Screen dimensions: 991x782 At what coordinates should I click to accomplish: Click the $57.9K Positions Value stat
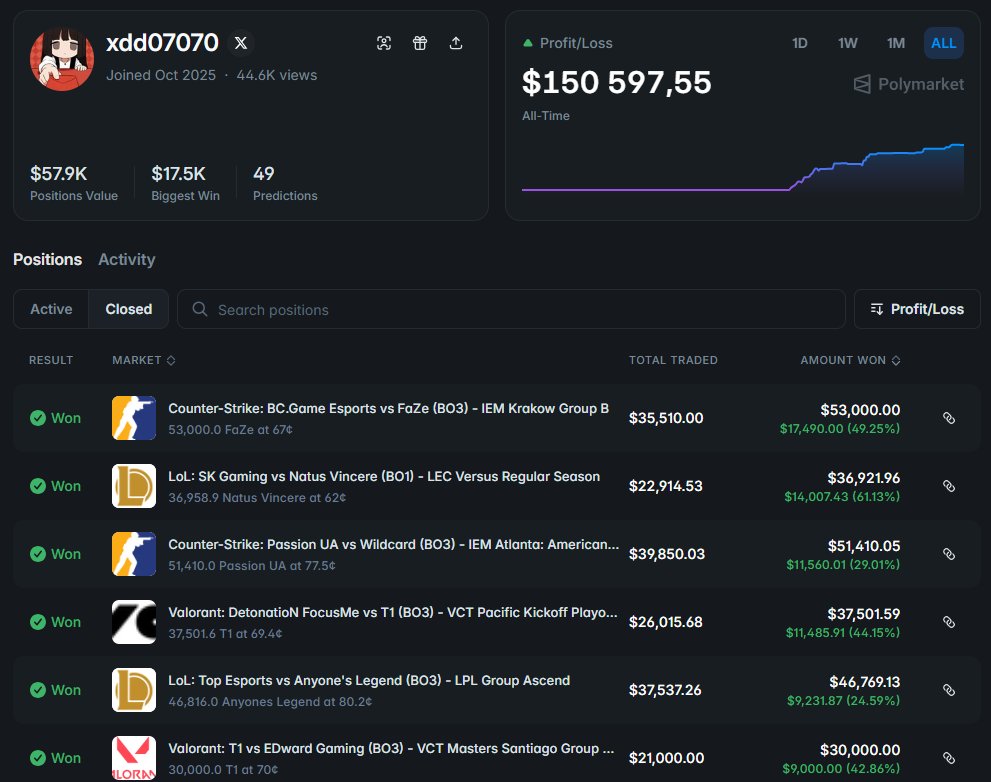(73, 183)
